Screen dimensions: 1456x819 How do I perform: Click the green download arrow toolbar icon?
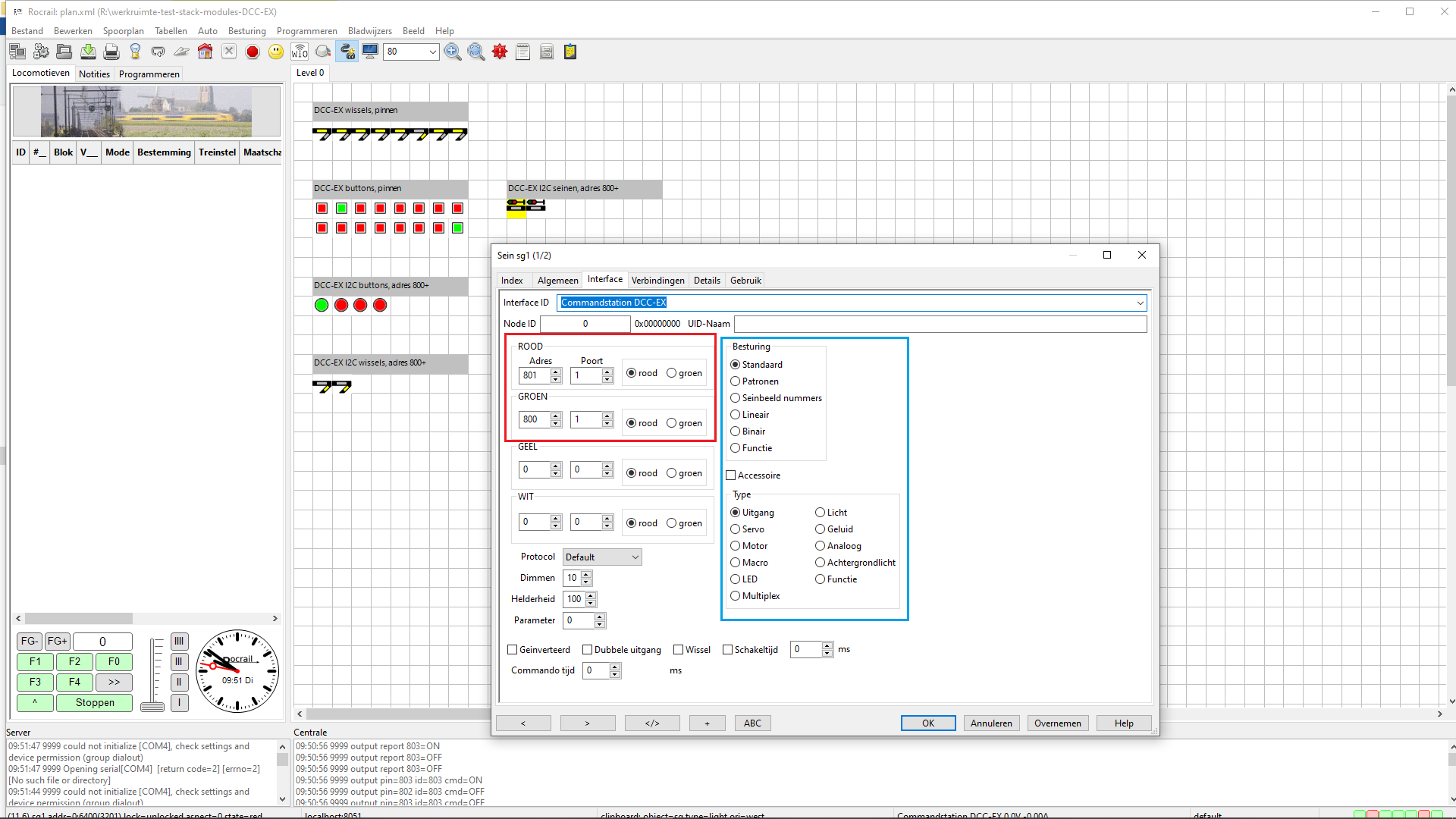pyautogui.click(x=88, y=52)
